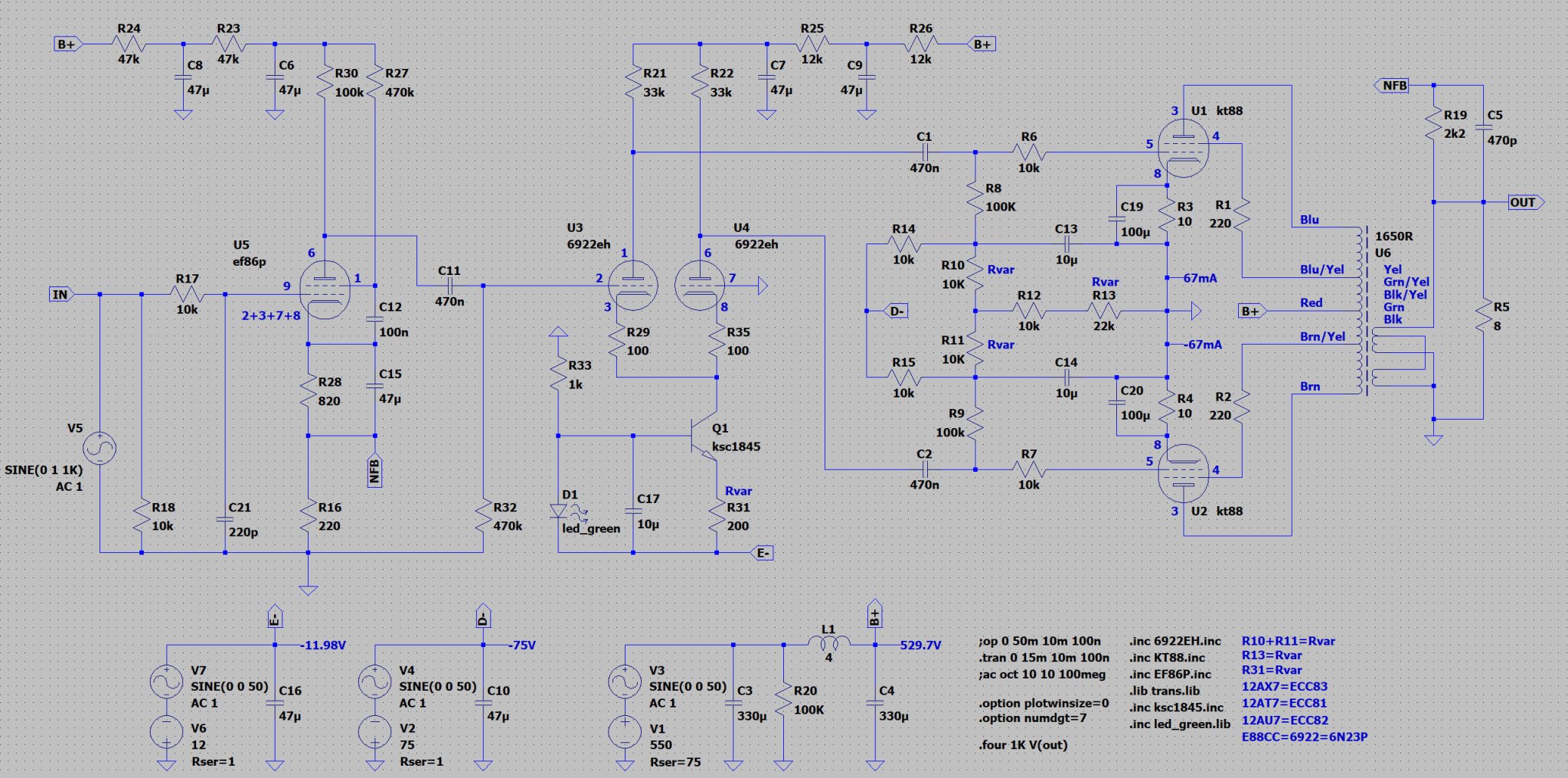Screen dimensions: 1568x778
Task: Select the U4 6922eh triode symbol
Action: click(700, 286)
